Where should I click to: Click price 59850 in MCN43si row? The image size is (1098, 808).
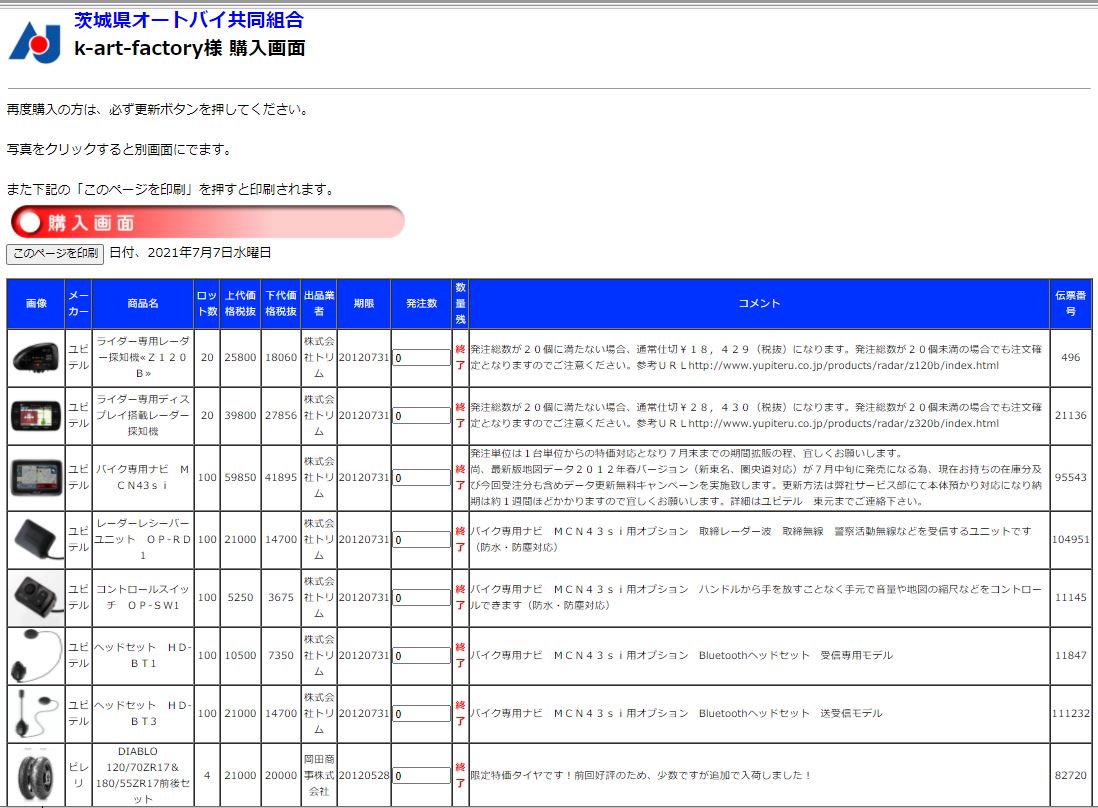(x=240, y=477)
